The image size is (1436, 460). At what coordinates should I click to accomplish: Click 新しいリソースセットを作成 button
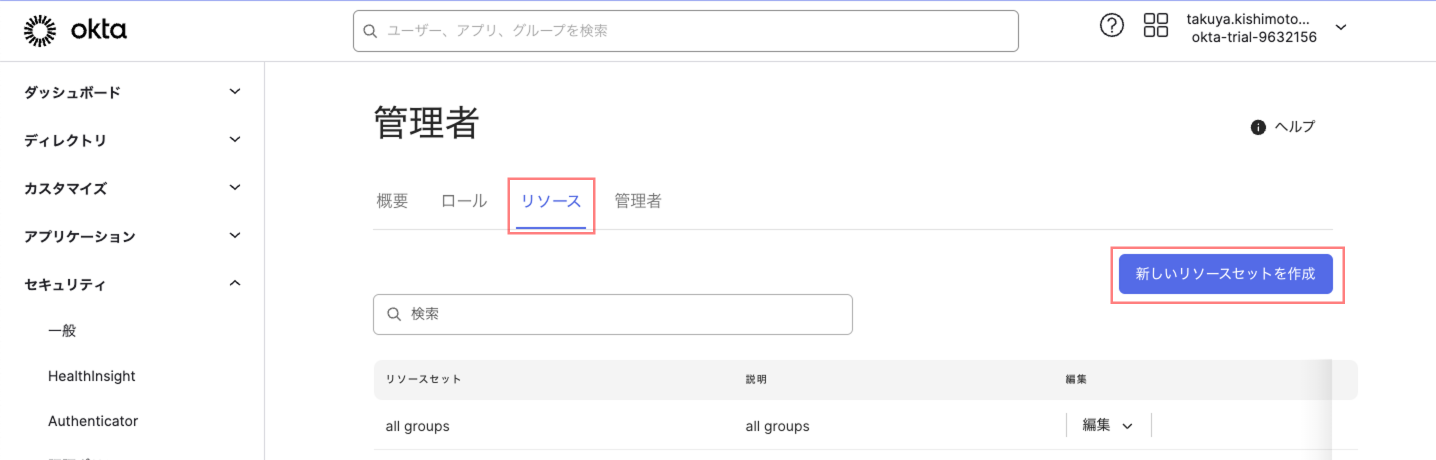tap(1225, 274)
